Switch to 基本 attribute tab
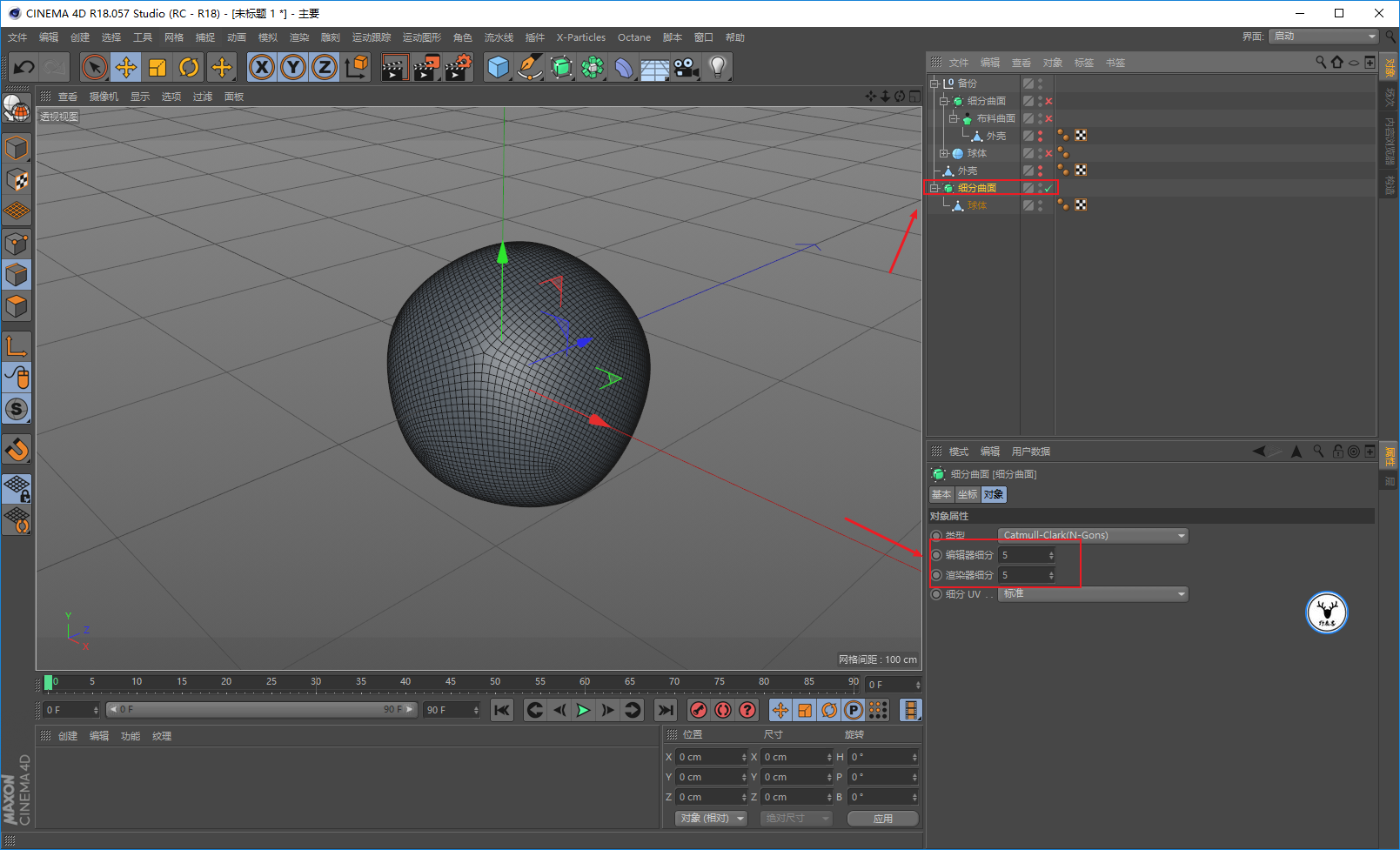Image resolution: width=1400 pixels, height=850 pixels. [x=941, y=494]
